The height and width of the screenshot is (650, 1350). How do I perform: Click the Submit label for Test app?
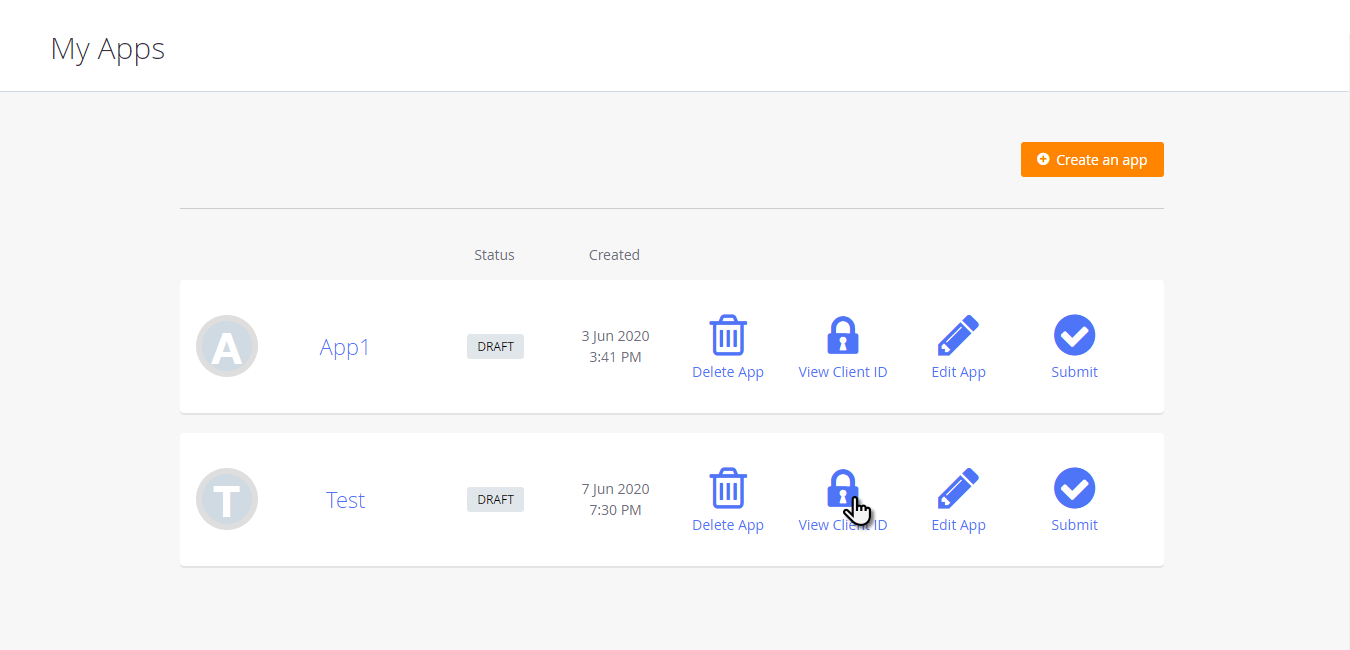1074,525
